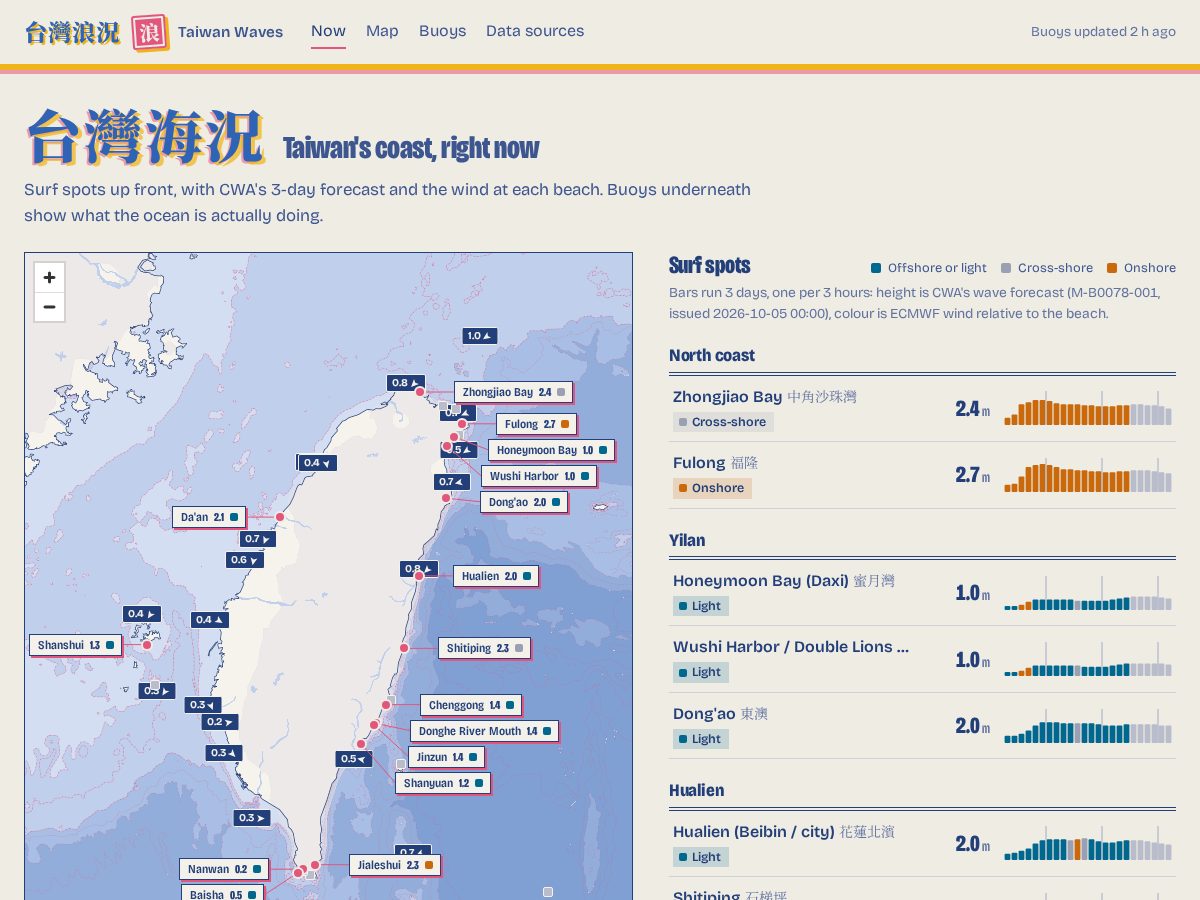Click the pink pin for Zhongjiao Bay on the map
This screenshot has width=1200, height=900.
(x=420, y=392)
